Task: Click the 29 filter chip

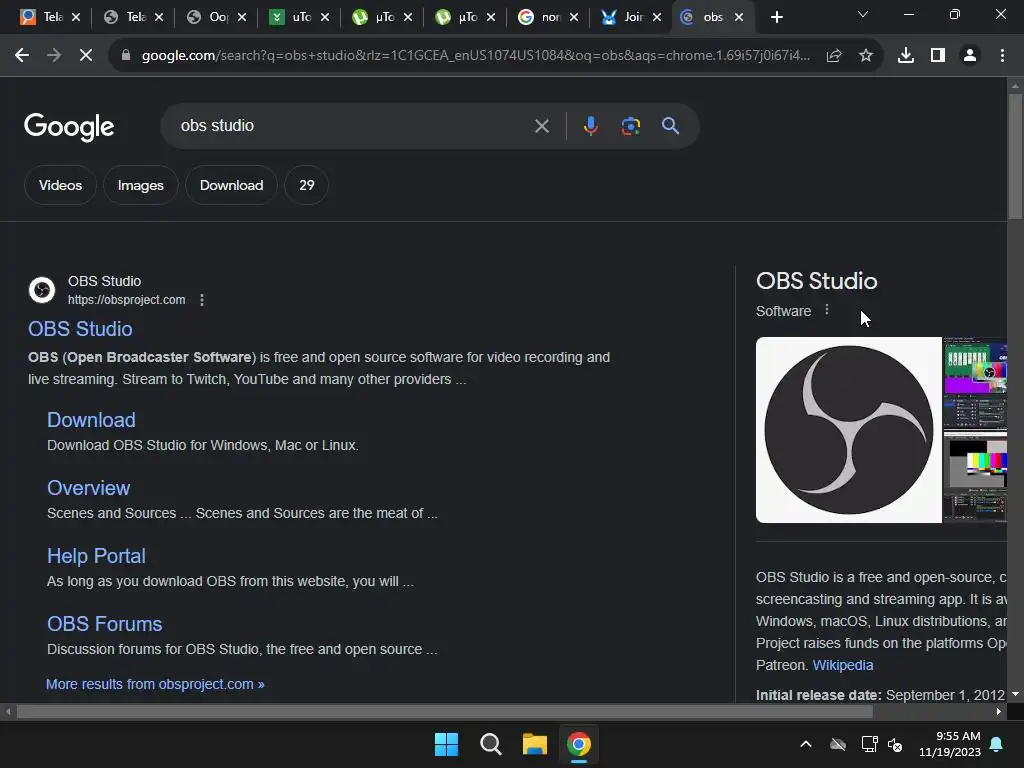Action: [306, 185]
